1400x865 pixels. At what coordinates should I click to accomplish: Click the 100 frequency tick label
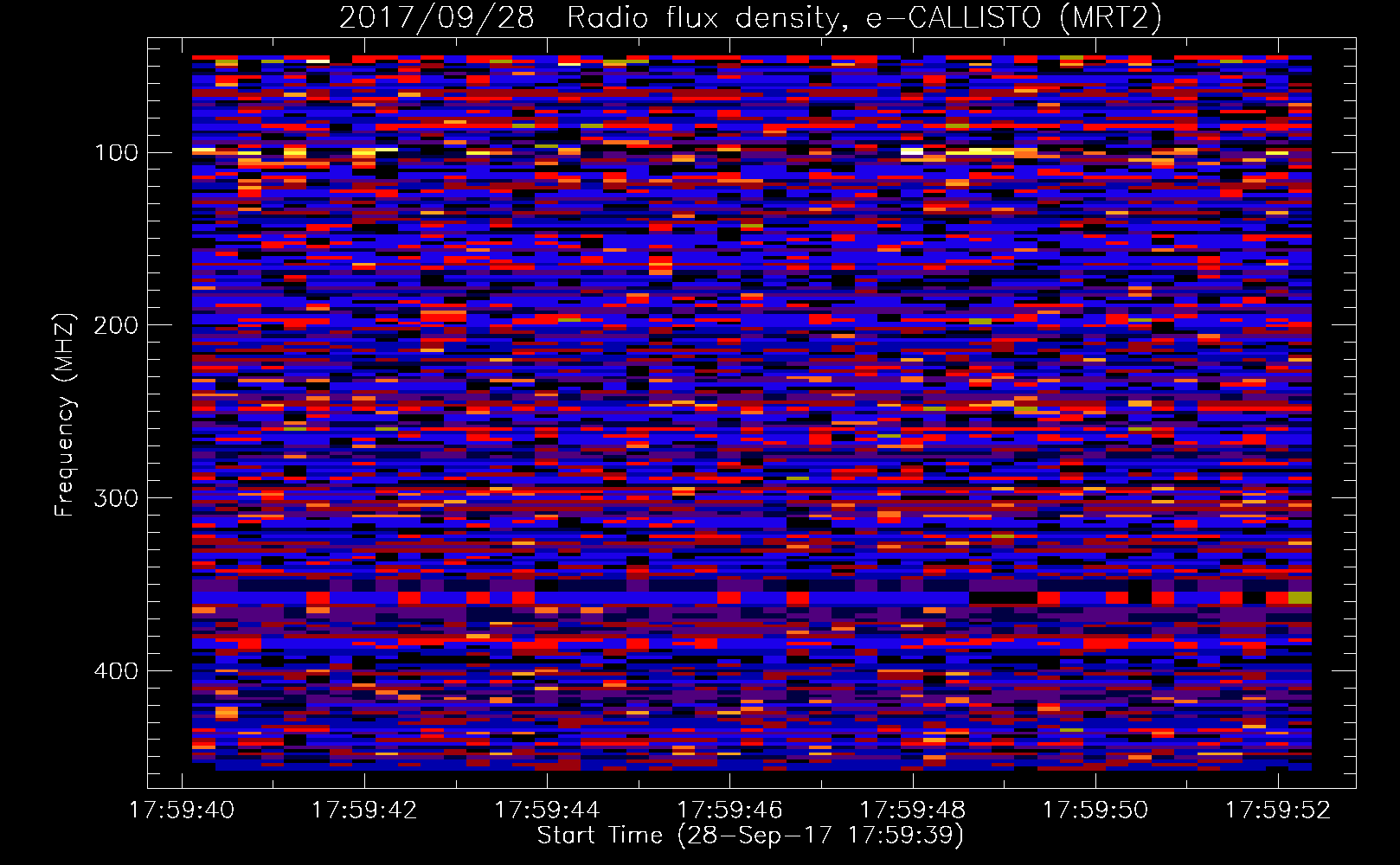(x=117, y=153)
